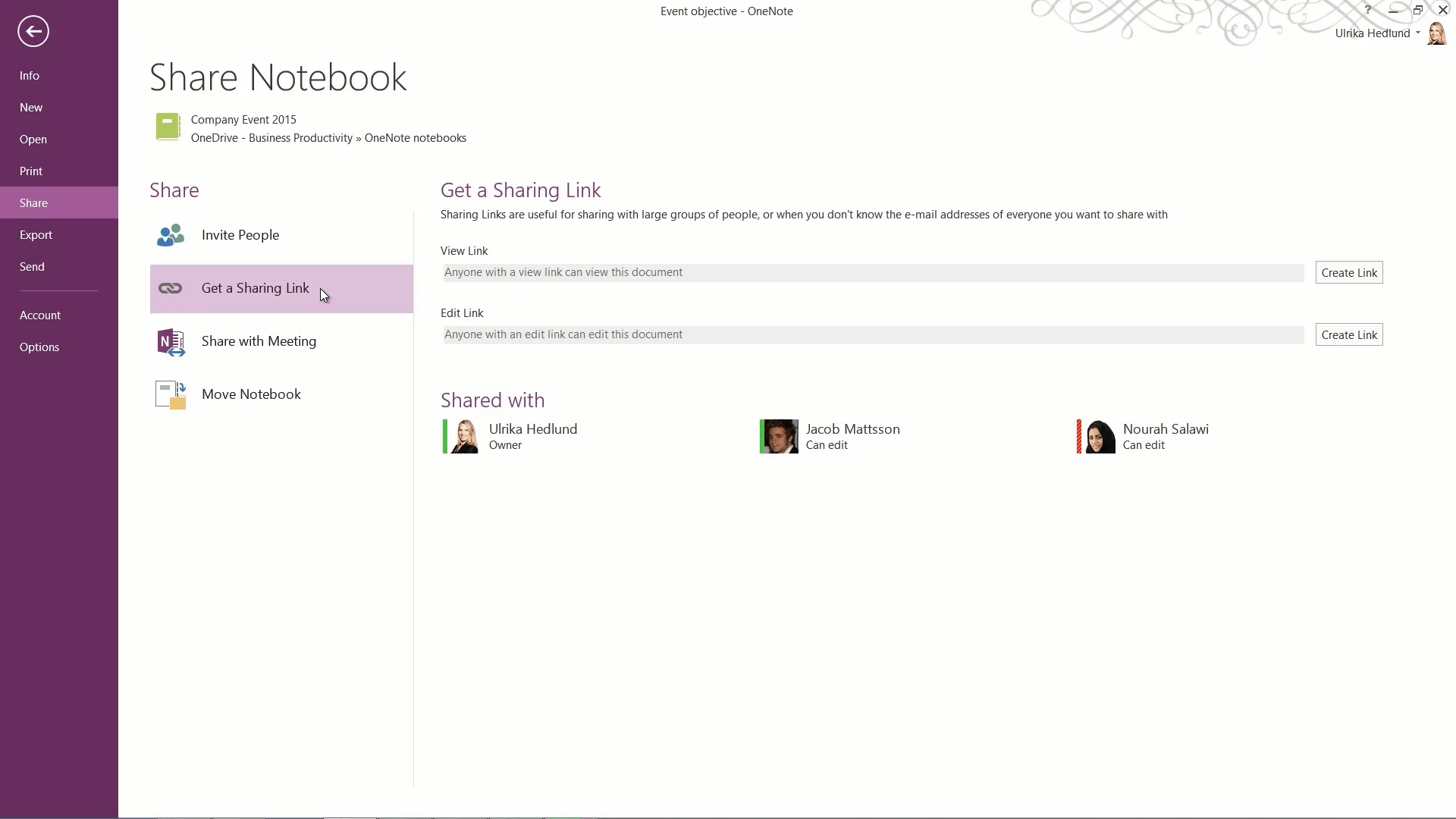Select Jacob Mattsson's profile photo
1456x819 pixels.
click(780, 437)
